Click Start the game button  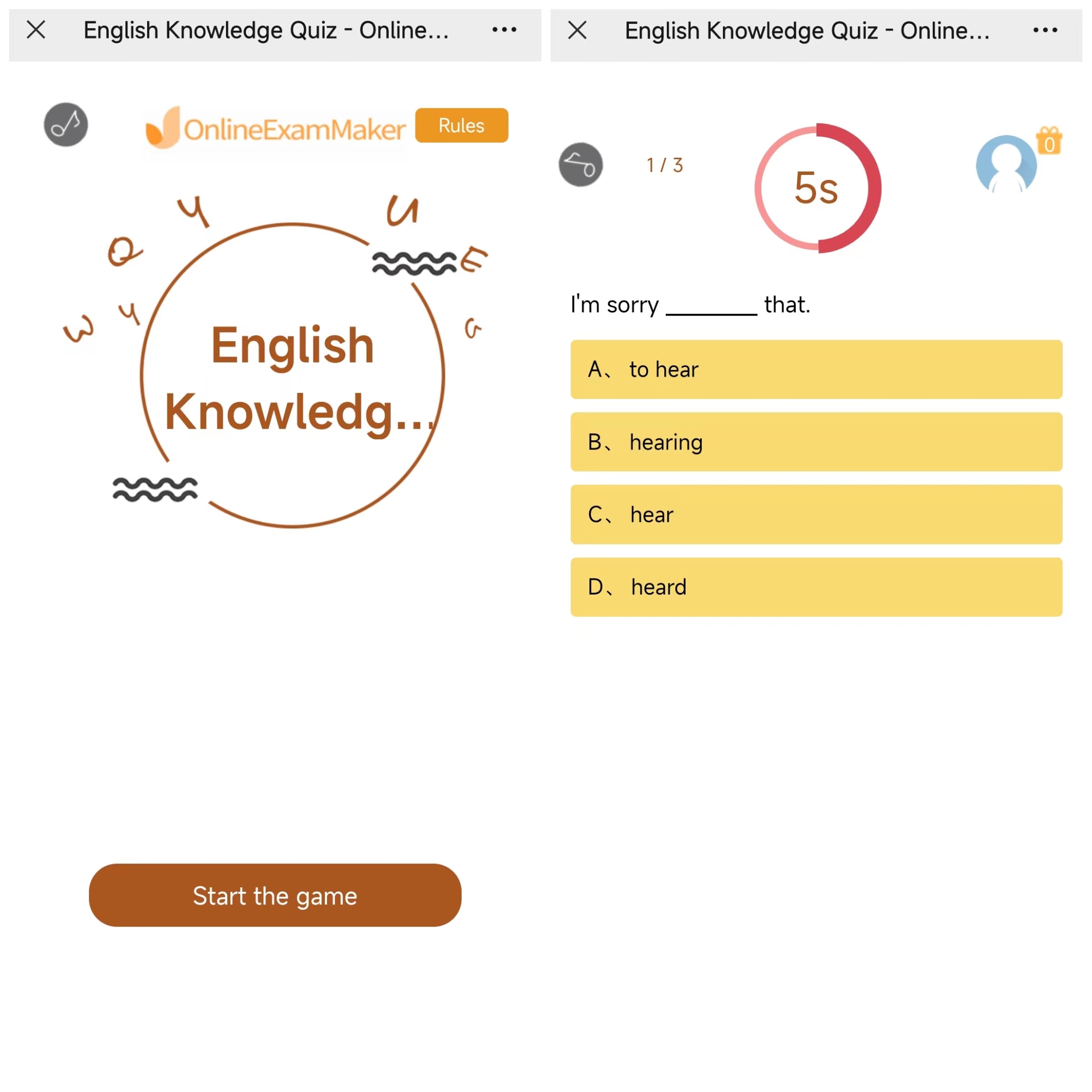(x=275, y=894)
